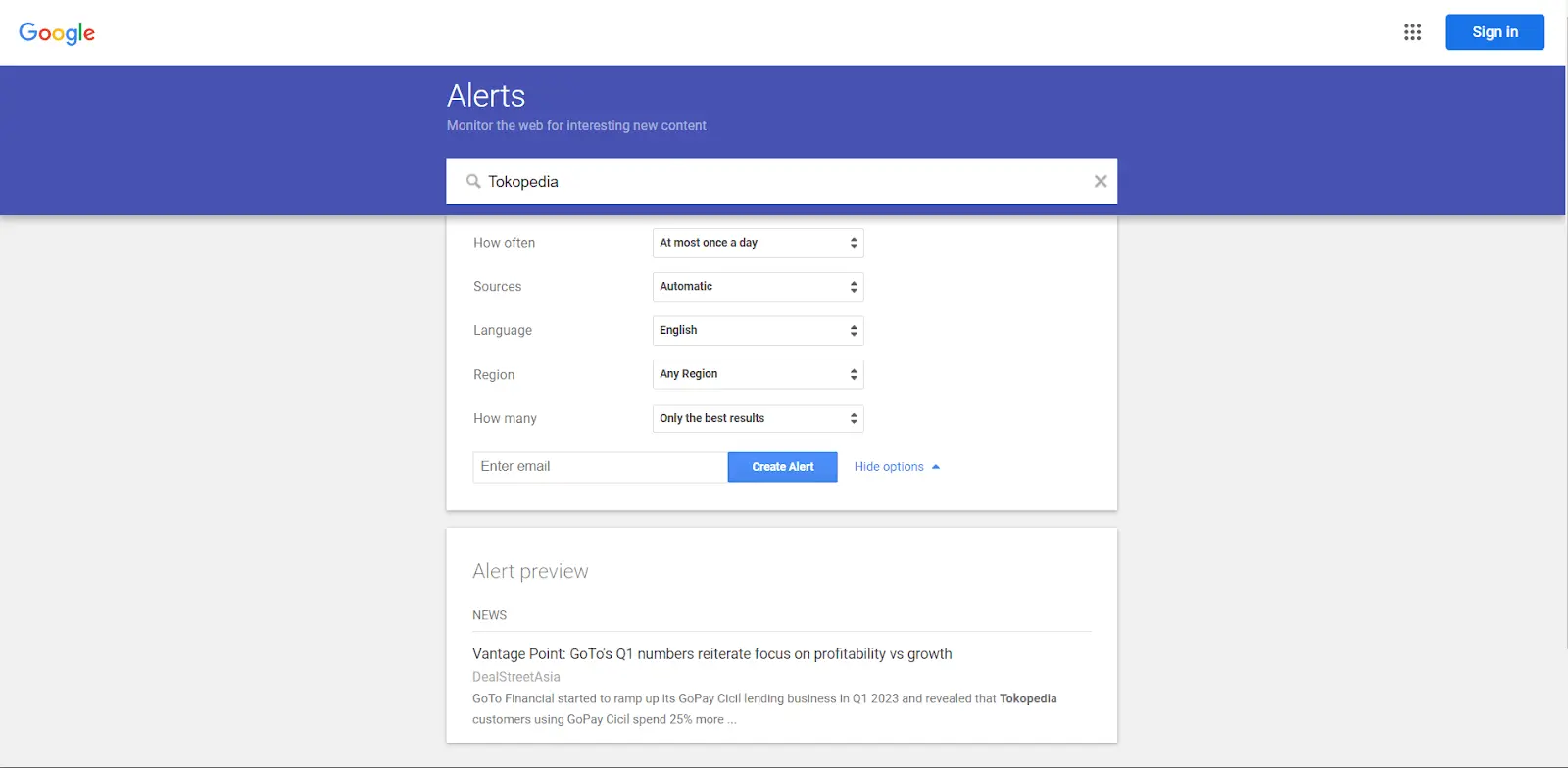Open the Google apps grid icon
Image resolution: width=1568 pixels, height=768 pixels.
[x=1412, y=32]
